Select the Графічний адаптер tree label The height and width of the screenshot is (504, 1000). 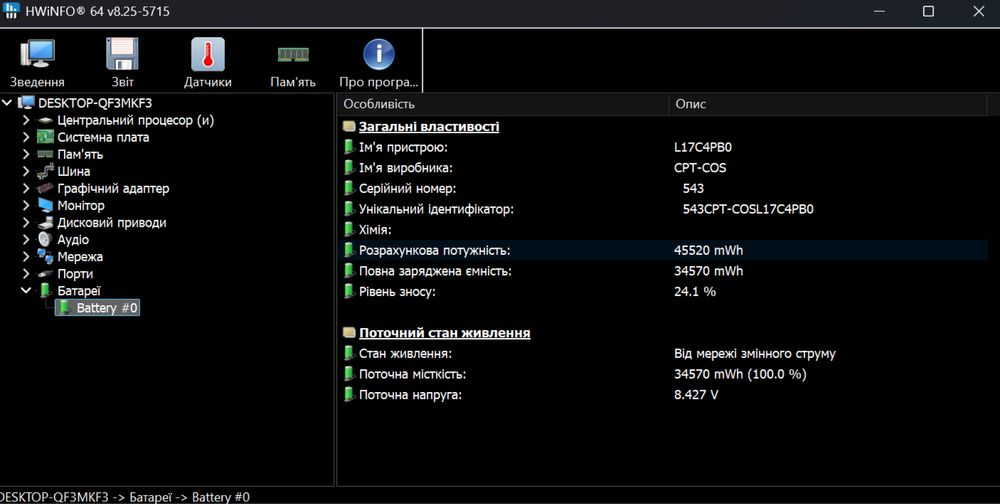[113, 188]
